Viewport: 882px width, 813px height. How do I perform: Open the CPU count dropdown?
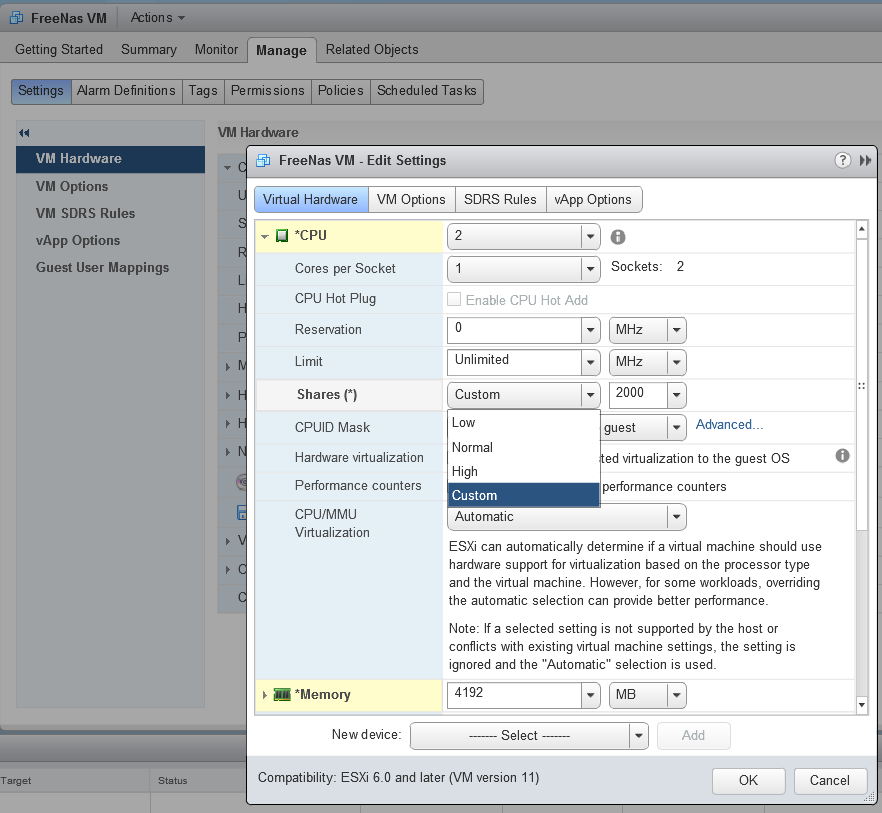pos(590,236)
